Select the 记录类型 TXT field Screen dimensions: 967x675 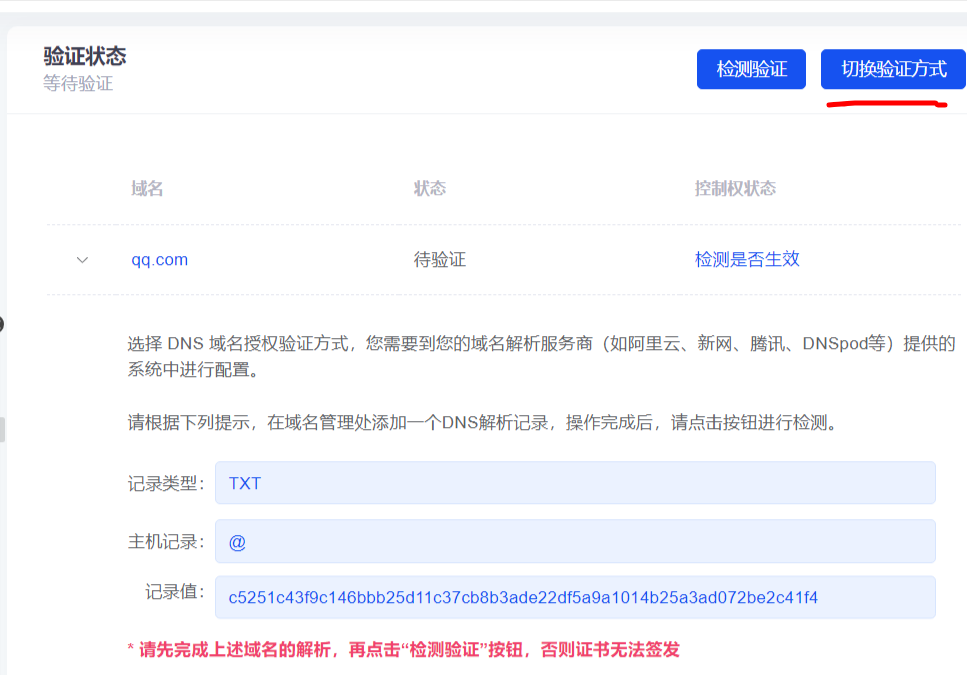[574, 483]
